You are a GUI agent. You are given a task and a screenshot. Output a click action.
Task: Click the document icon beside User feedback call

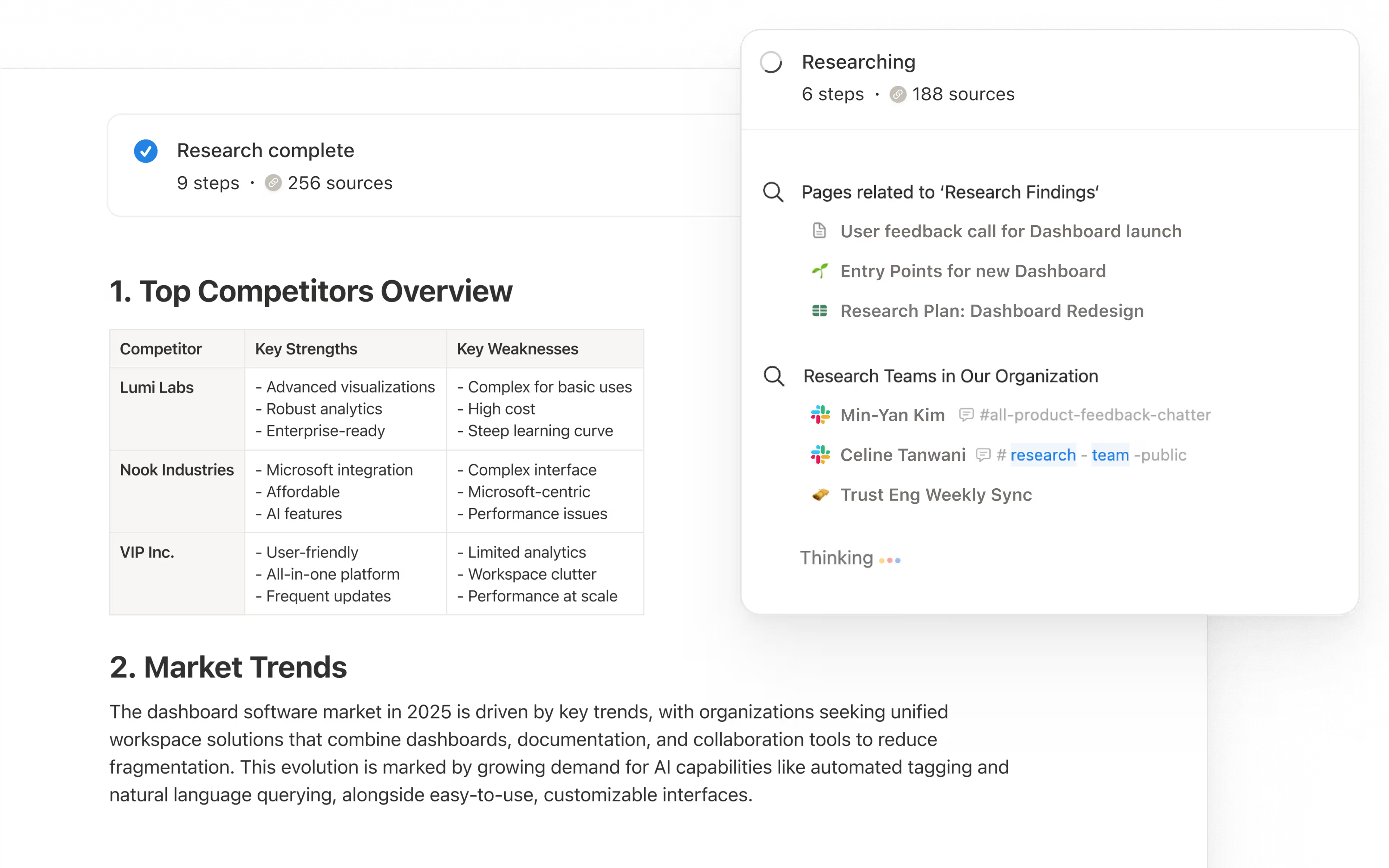(x=820, y=231)
